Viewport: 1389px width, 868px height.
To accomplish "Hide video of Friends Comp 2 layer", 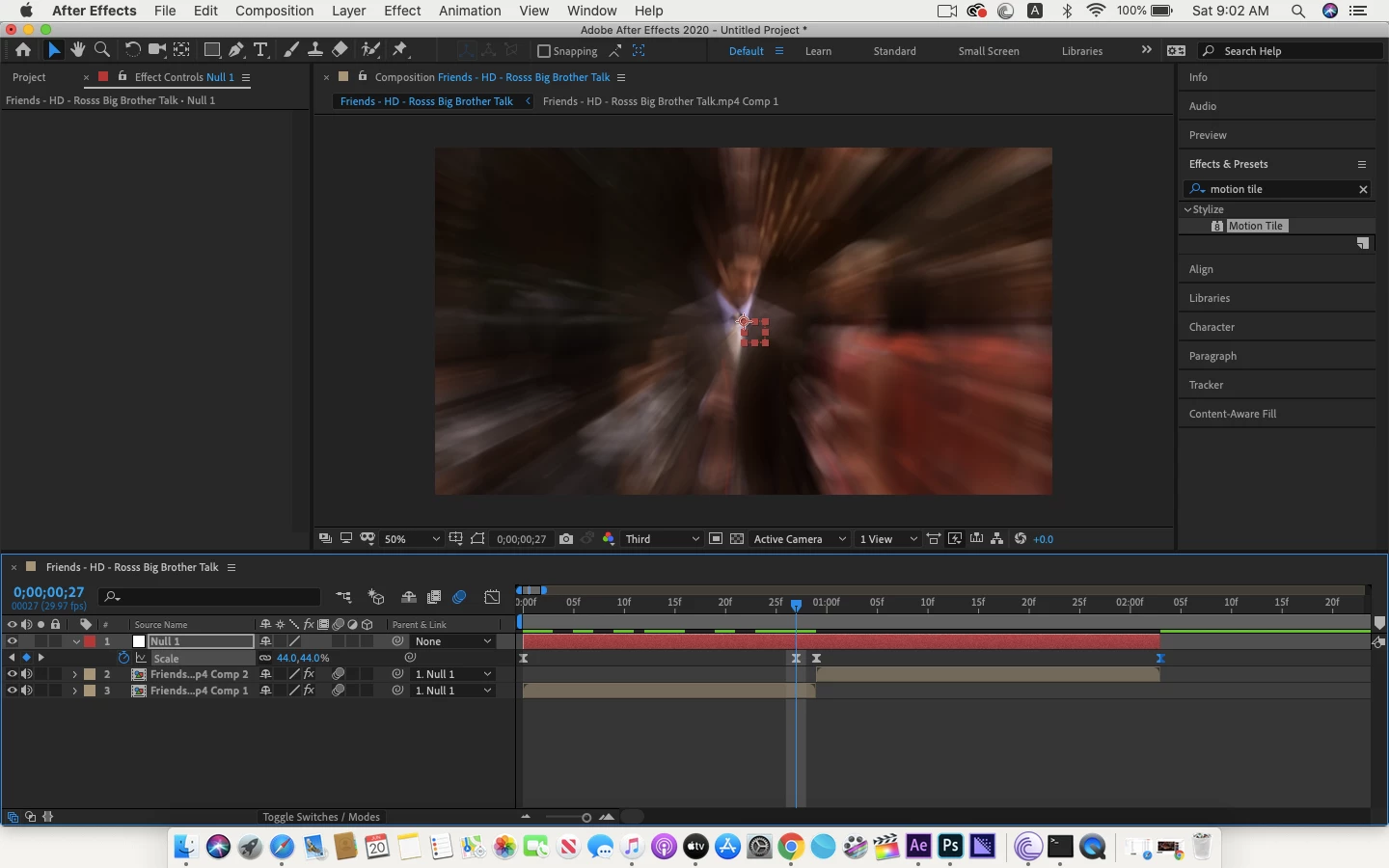I will tap(12, 674).
